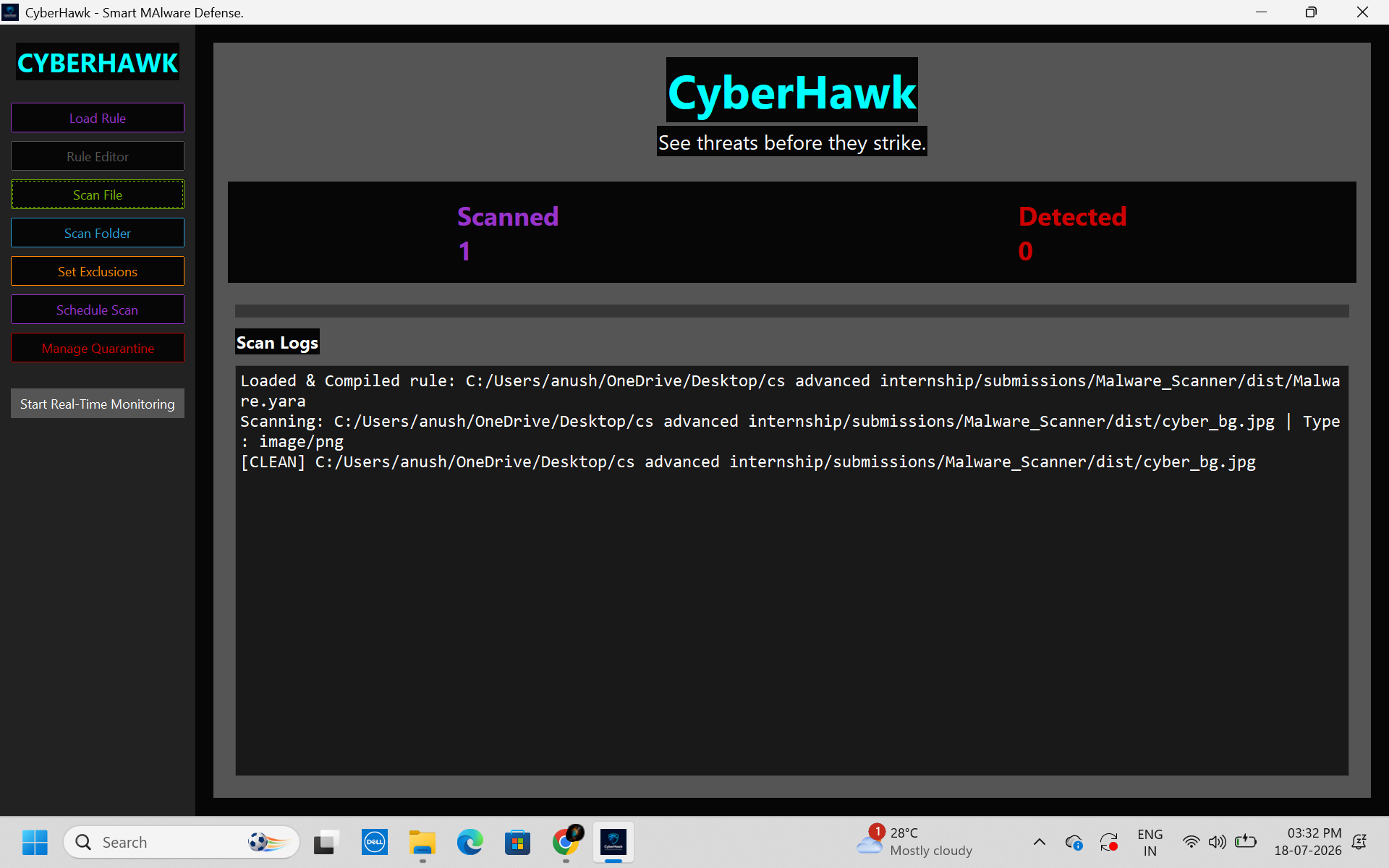1389x868 pixels.
Task: Open Microsoft Edge browser
Action: pyautogui.click(x=470, y=842)
